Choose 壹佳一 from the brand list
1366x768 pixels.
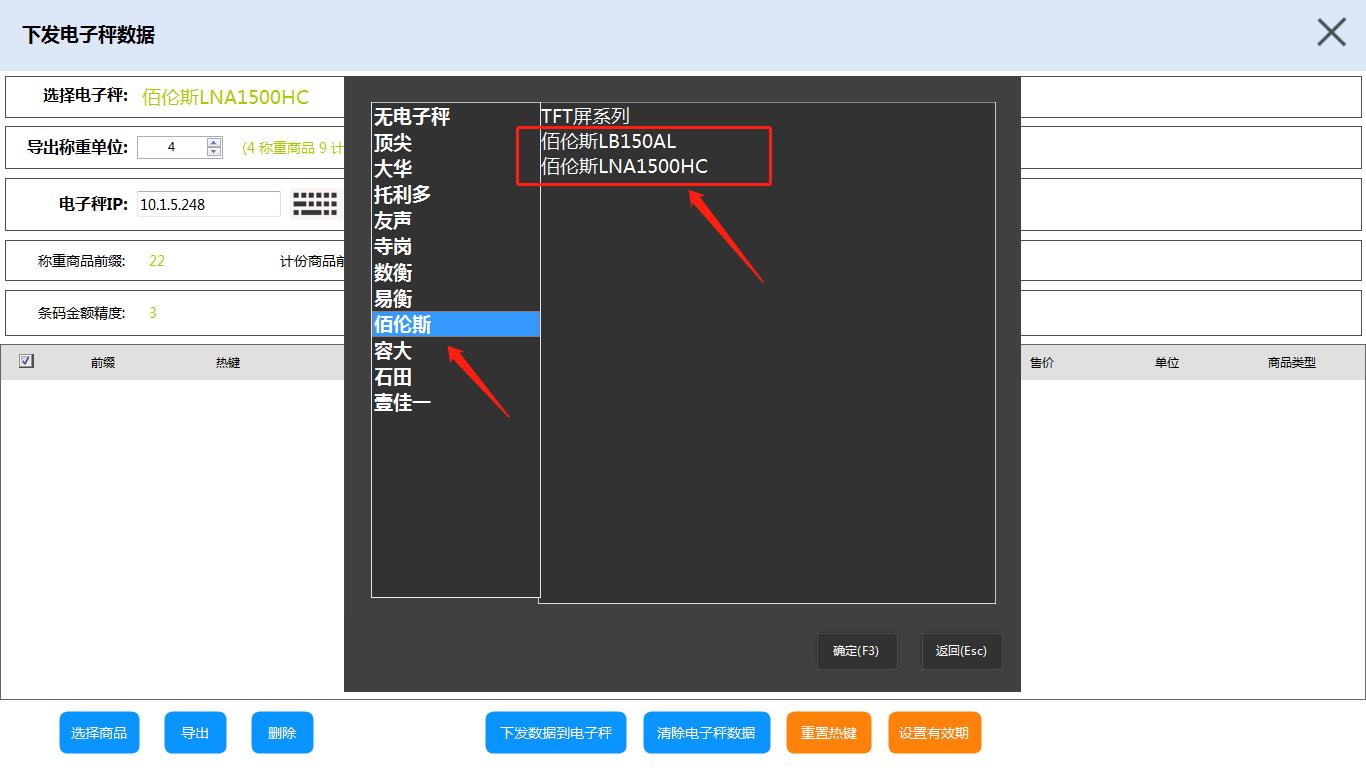(455, 403)
